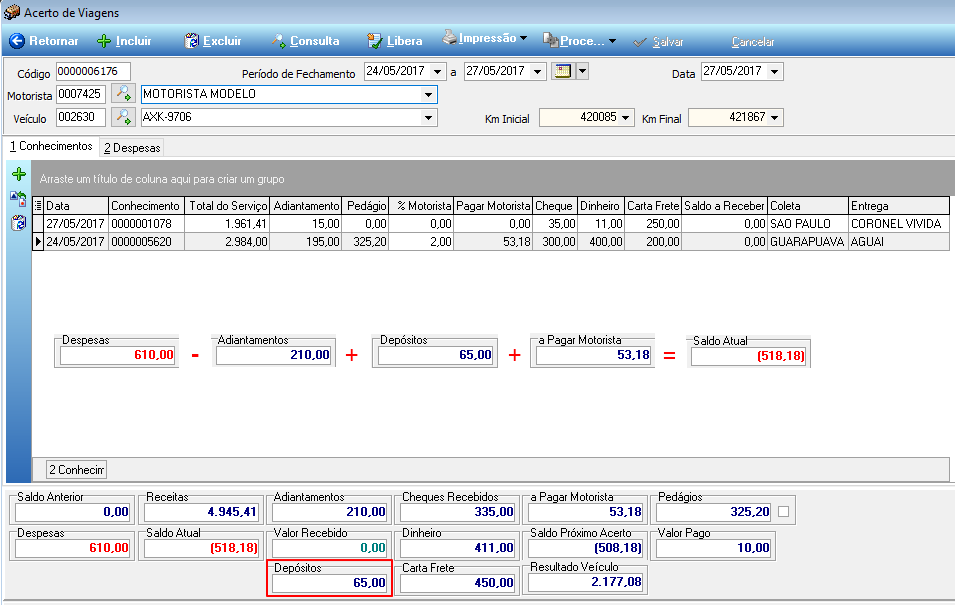955x605 pixels.
Task: Click the sidebar delete-row trash icon
Action: (19, 223)
